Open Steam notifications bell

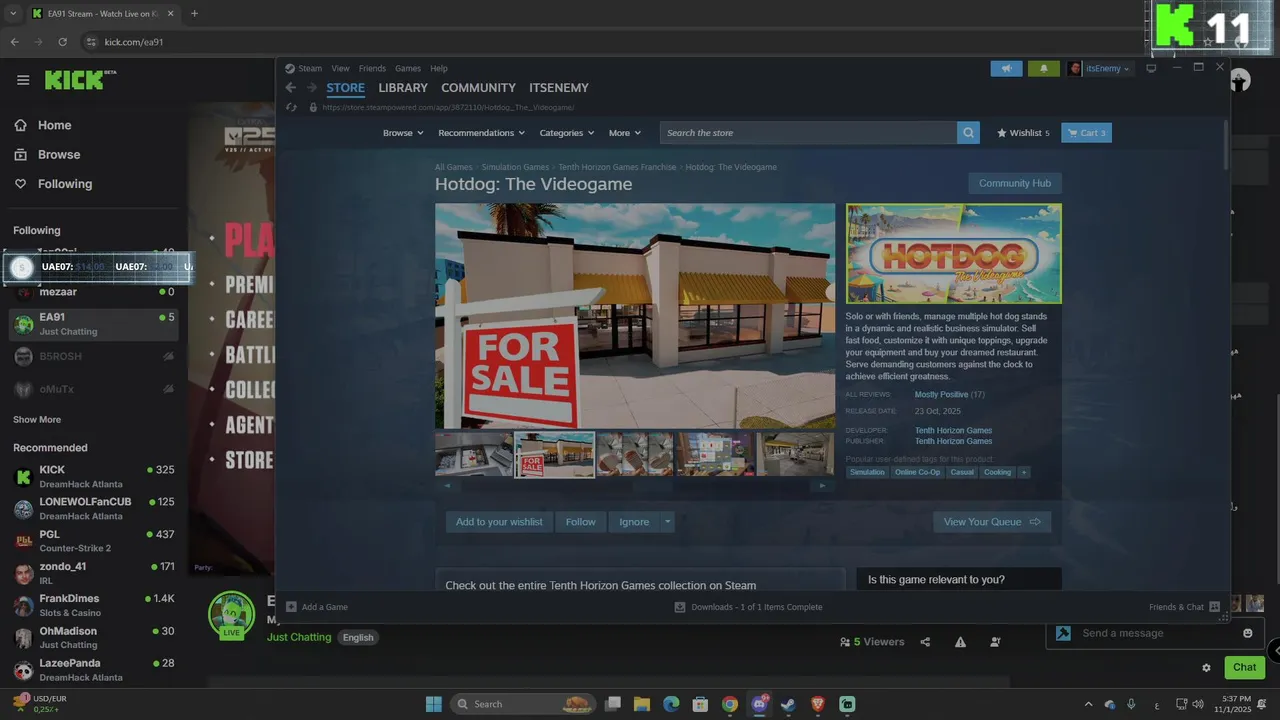click(1043, 68)
